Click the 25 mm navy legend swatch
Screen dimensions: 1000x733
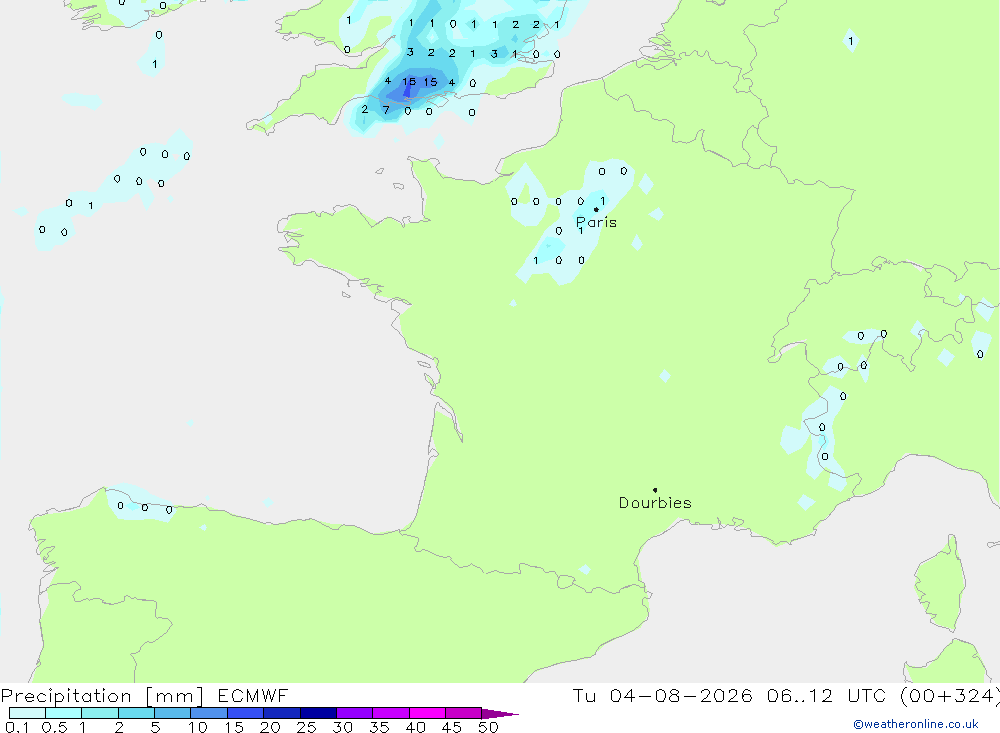(x=318, y=713)
